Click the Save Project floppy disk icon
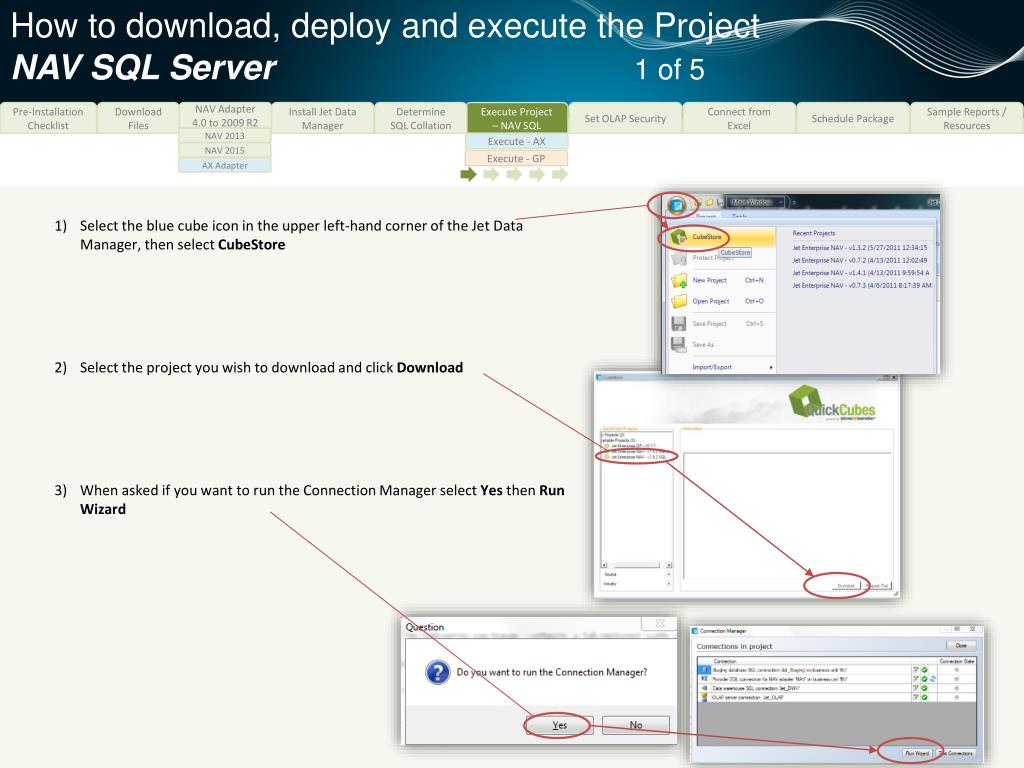 679,324
